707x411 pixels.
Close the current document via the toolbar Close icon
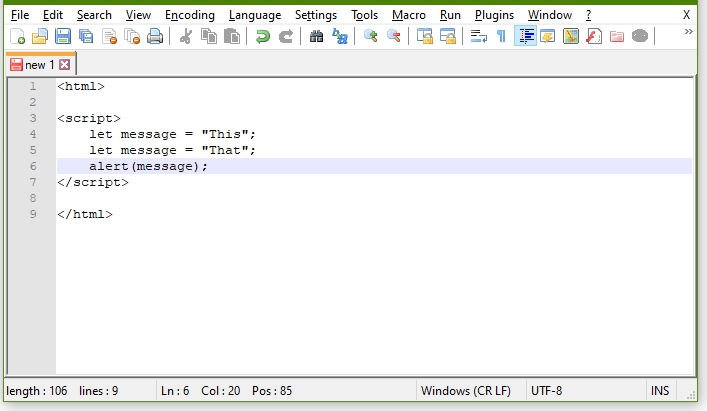109,36
